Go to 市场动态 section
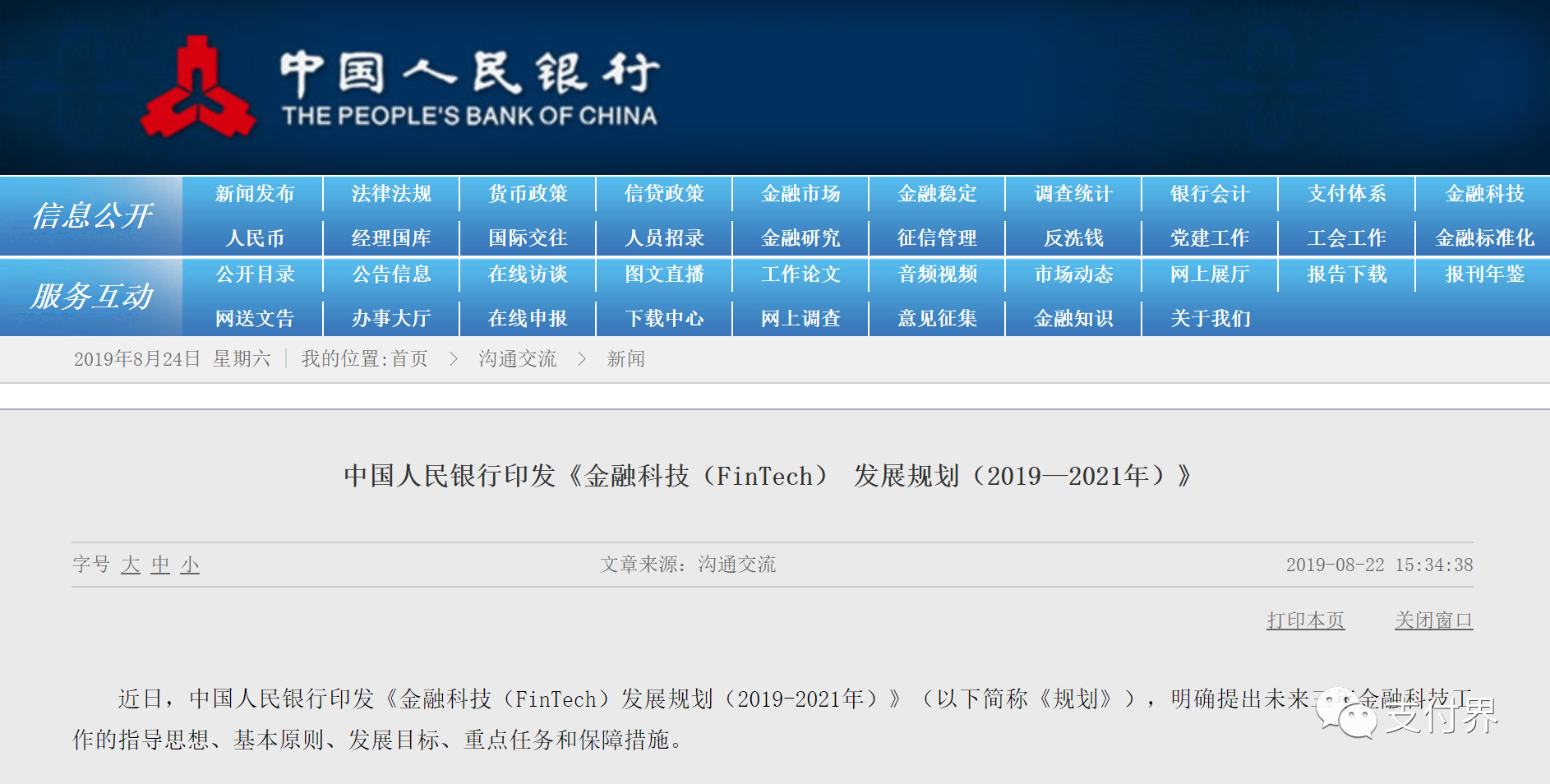Image resolution: width=1550 pixels, height=784 pixels. 1073,274
